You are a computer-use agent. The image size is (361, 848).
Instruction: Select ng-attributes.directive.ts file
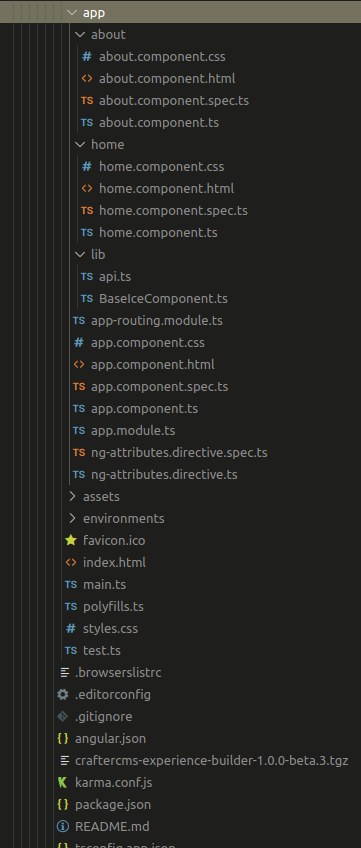[x=164, y=475]
